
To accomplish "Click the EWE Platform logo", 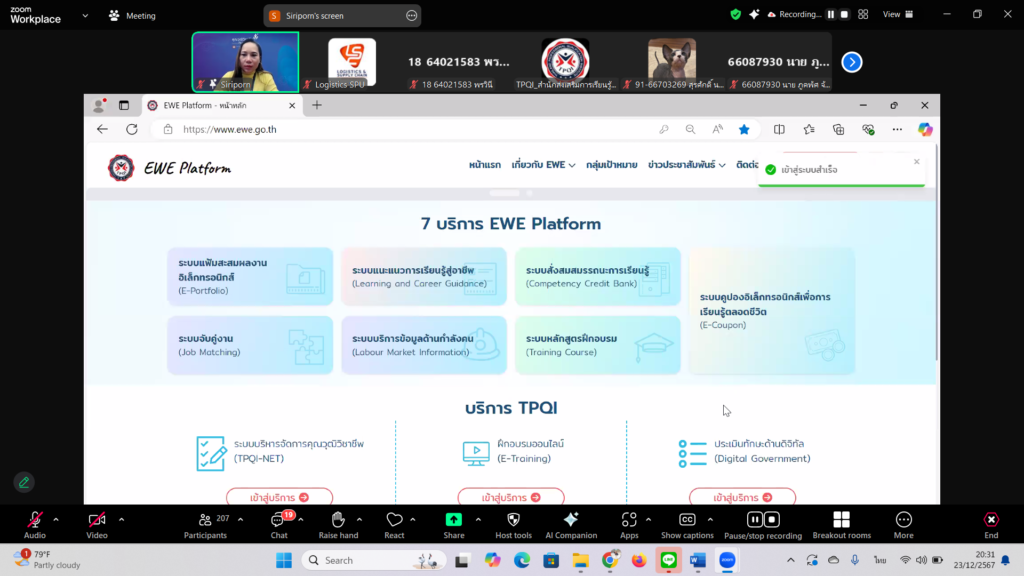I will click(x=169, y=168).
